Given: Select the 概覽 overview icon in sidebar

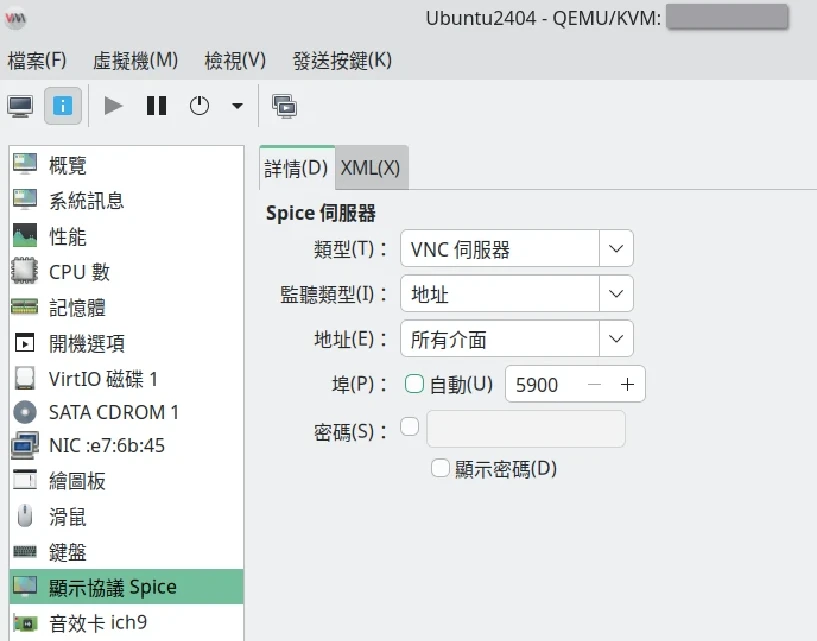Looking at the screenshot, I should (x=24, y=165).
